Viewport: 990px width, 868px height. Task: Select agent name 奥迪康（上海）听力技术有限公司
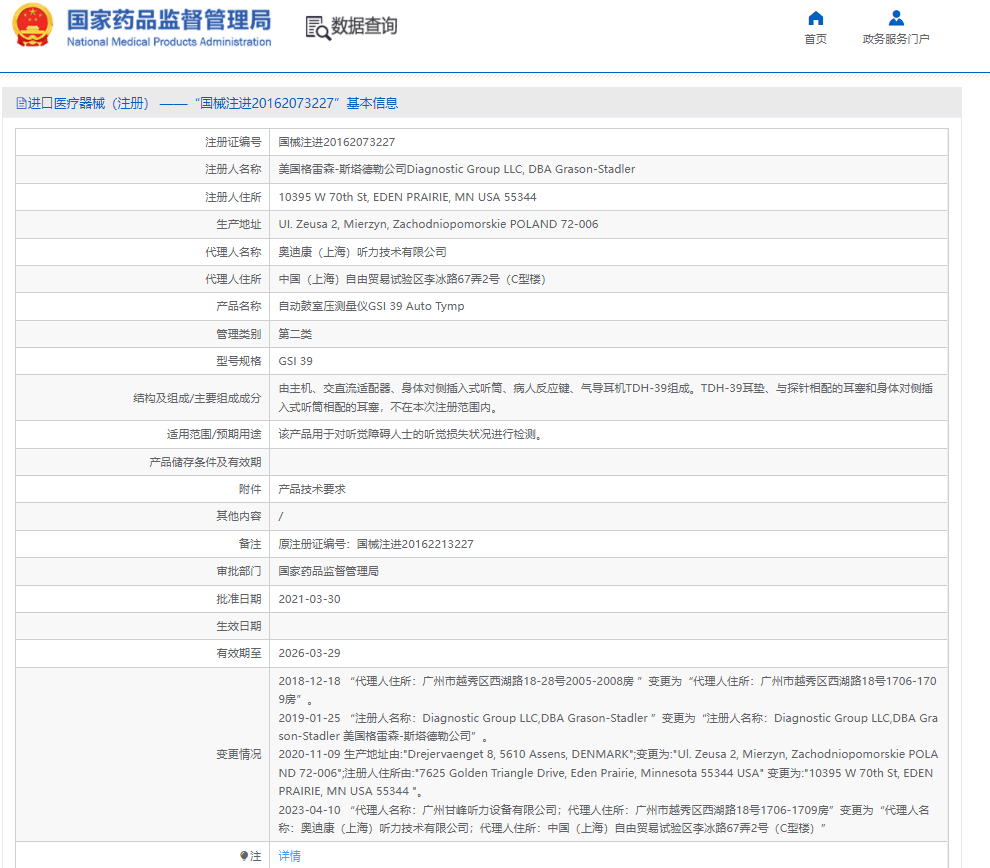pyautogui.click(x=362, y=252)
